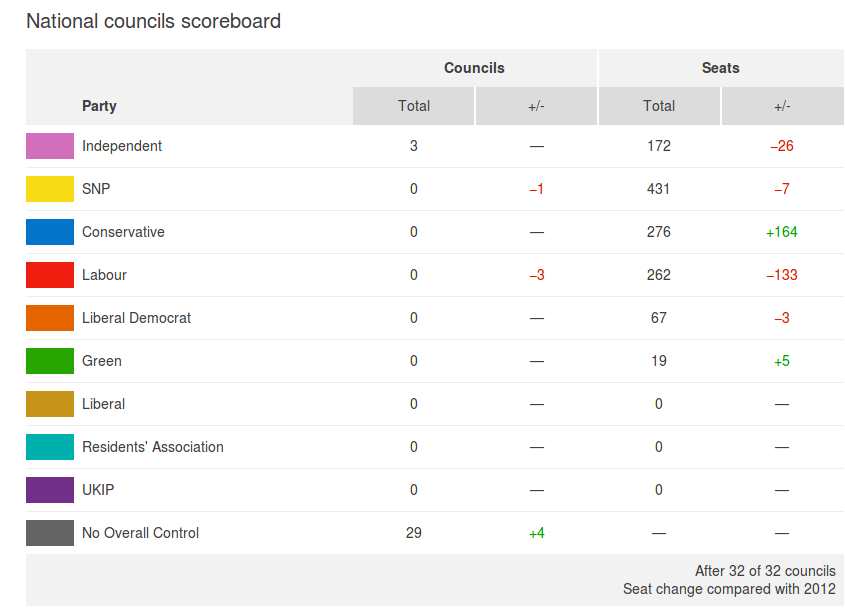Select the orange Liberal Democrat swatch
Screen dimensions: 845x609
click(x=50, y=318)
